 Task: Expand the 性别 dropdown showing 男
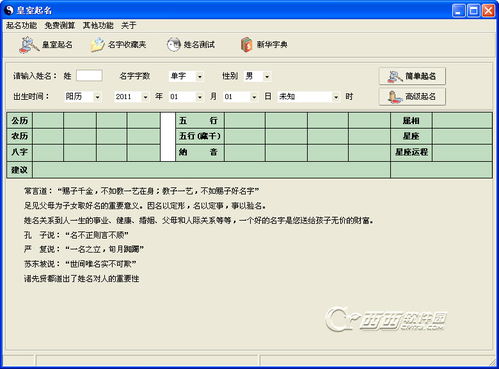[x=267, y=77]
